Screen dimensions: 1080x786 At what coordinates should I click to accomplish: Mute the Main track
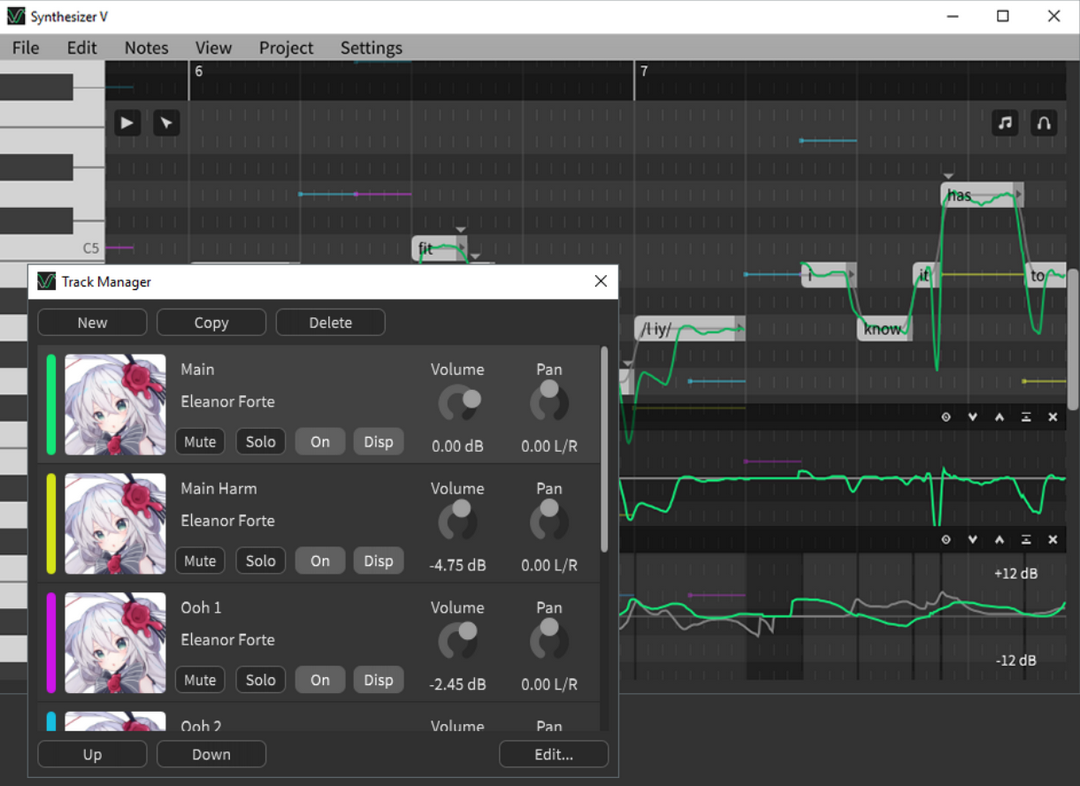tap(200, 442)
